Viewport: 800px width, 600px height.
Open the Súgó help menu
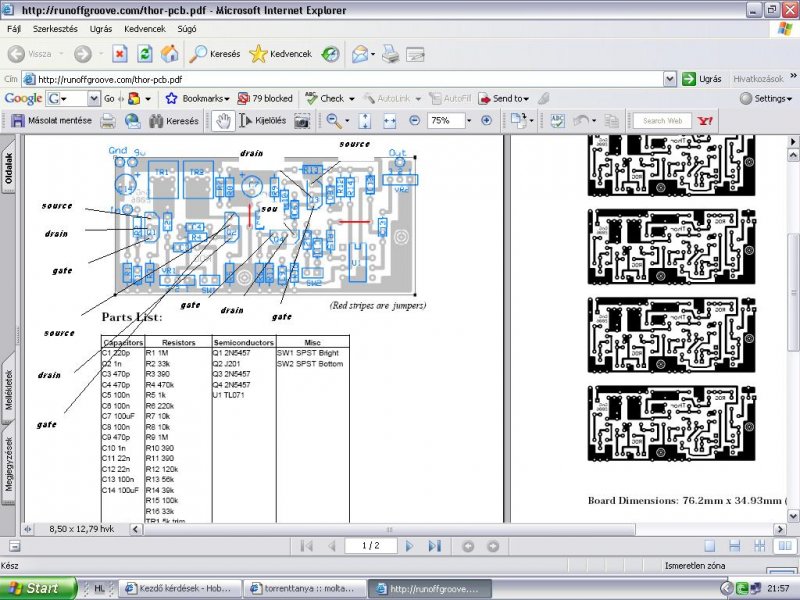187,29
